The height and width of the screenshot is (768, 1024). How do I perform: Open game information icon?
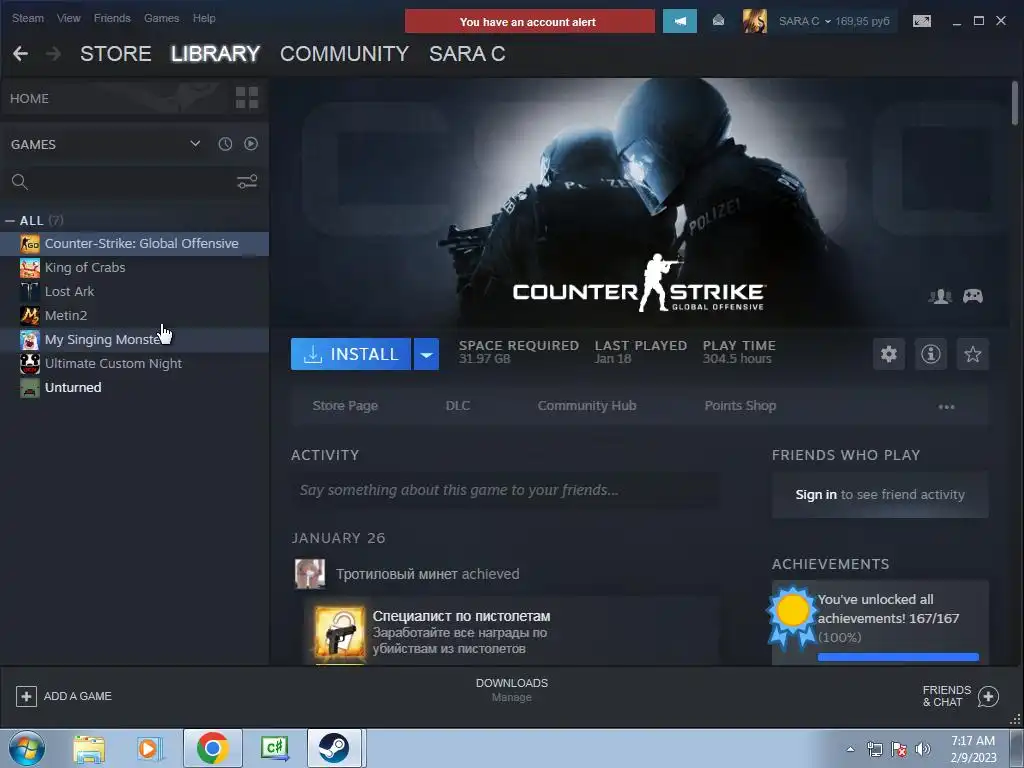931,354
